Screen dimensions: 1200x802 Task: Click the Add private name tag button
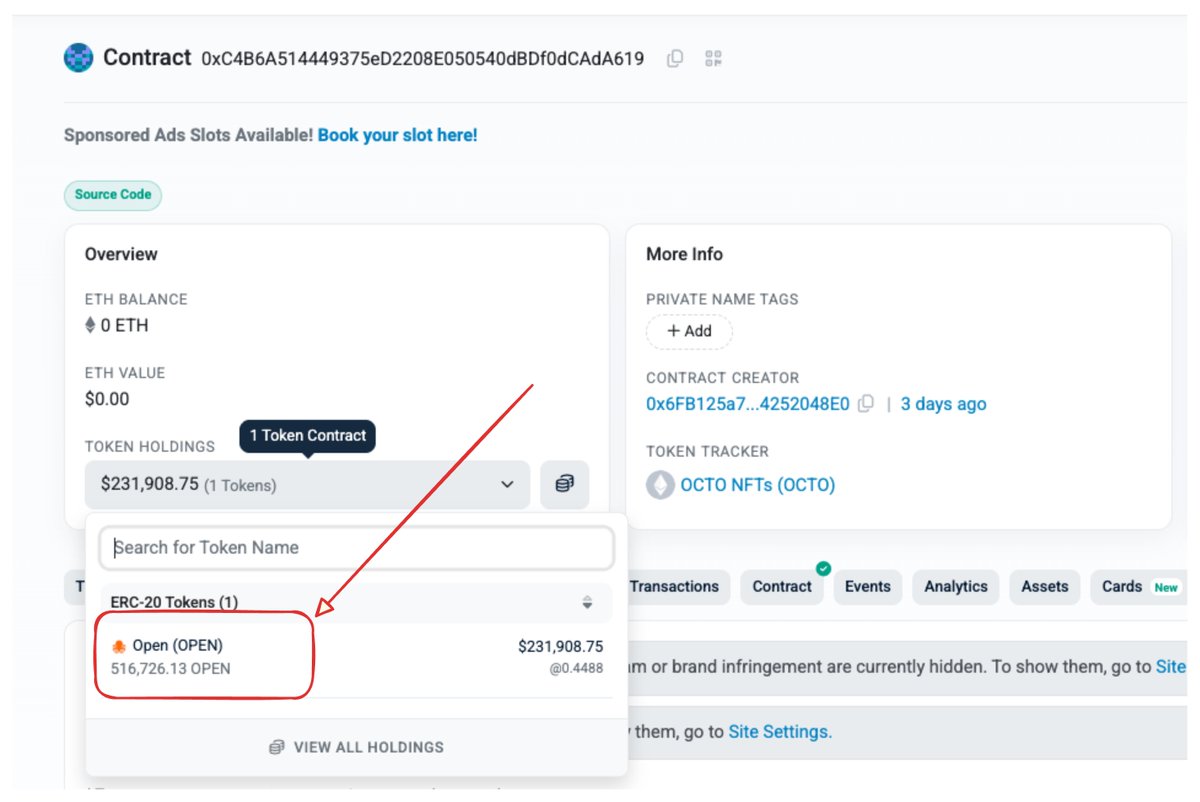(689, 331)
